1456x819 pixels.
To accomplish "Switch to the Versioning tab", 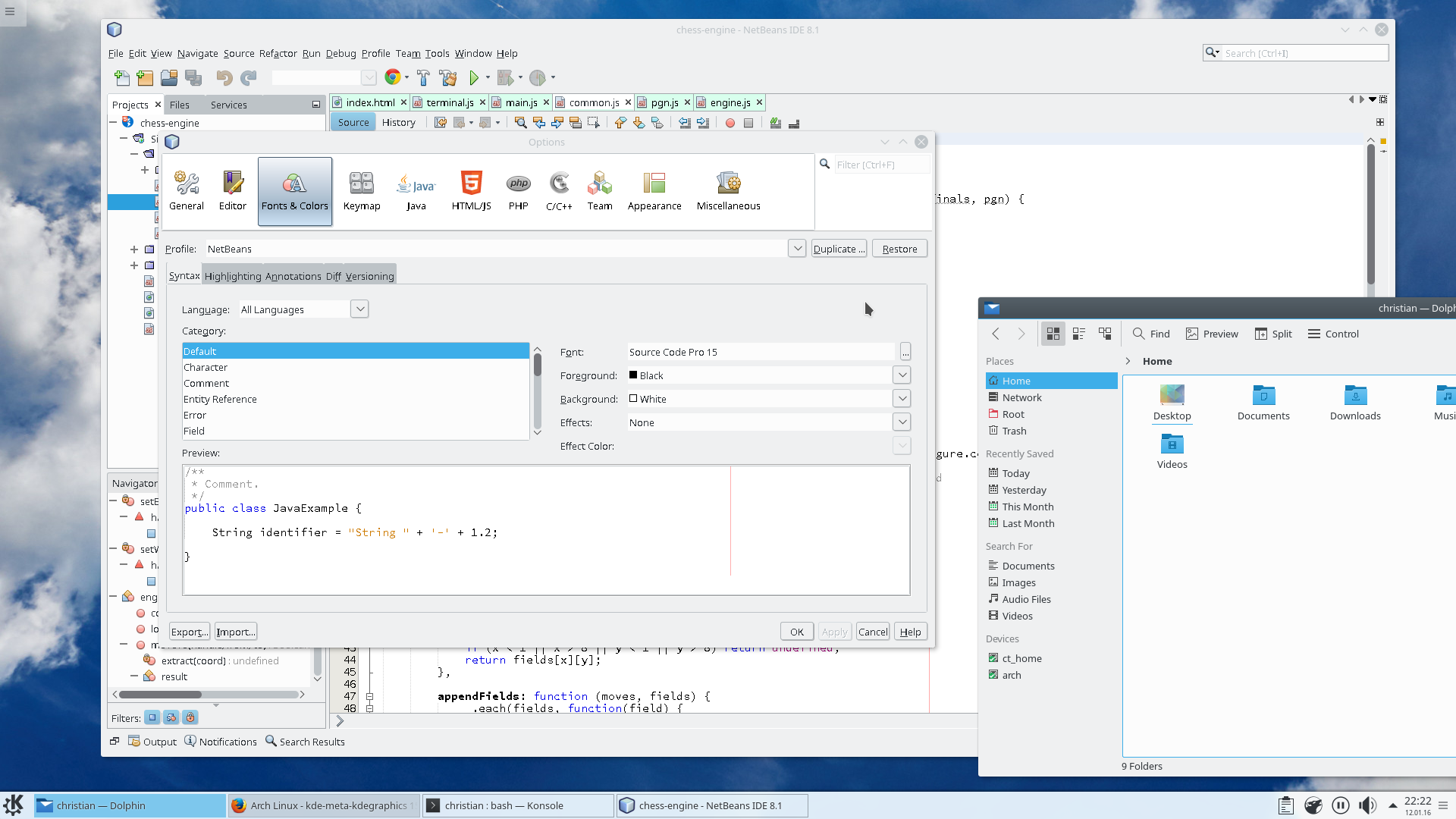I will coord(370,276).
